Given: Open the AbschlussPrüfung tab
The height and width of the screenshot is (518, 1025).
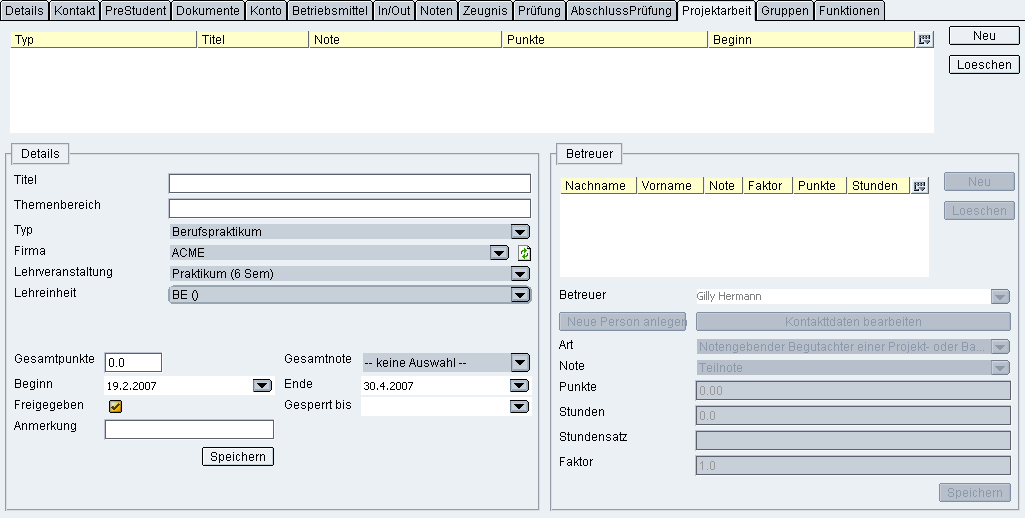Looking at the screenshot, I should pyautogui.click(x=620, y=11).
